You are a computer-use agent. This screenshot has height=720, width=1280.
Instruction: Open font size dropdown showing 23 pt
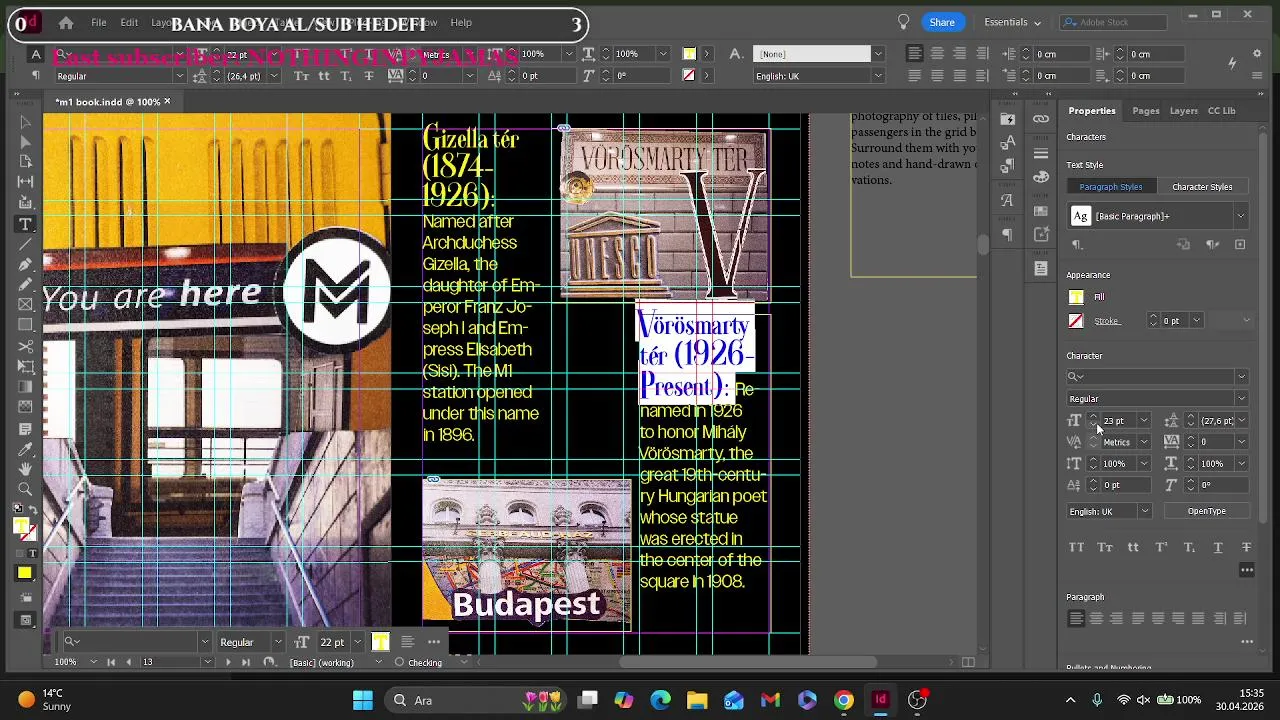pos(1144,421)
